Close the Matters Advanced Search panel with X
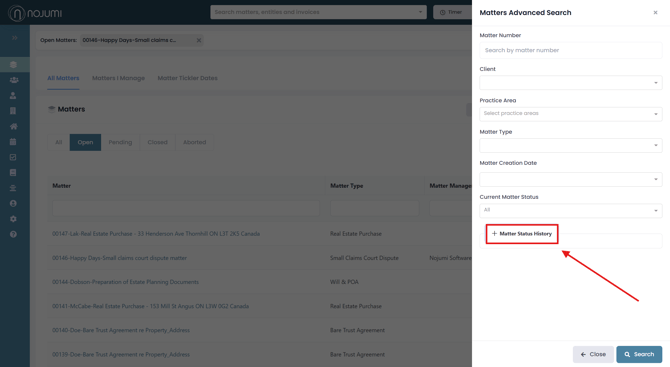This screenshot has width=670, height=367. 655,13
